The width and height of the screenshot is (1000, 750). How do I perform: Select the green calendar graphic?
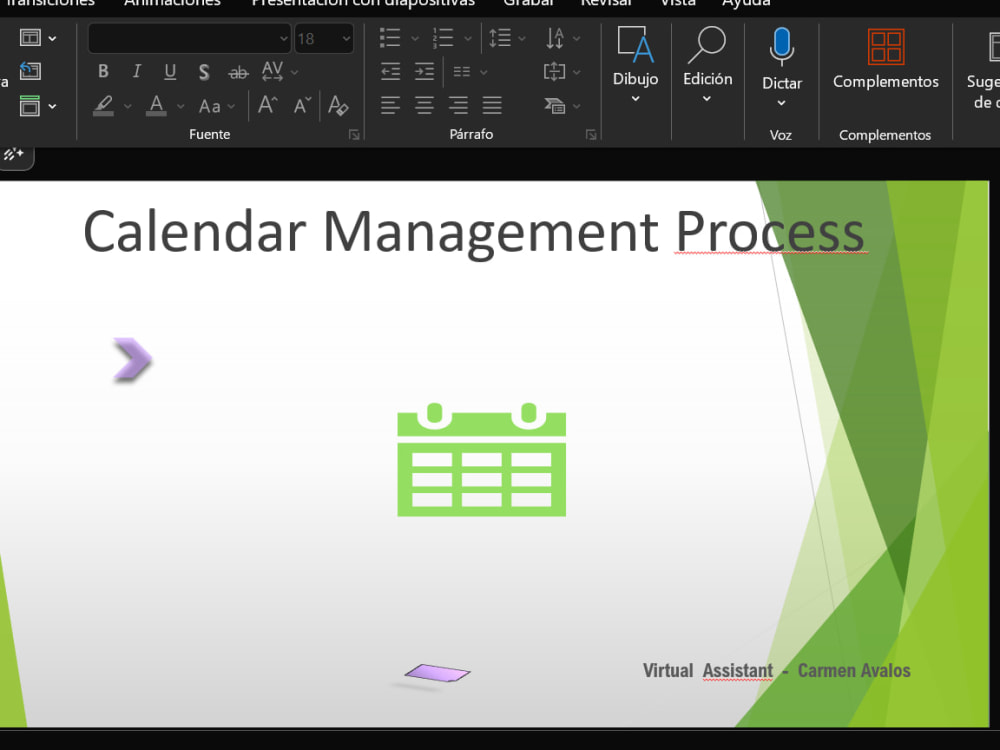coord(482,459)
